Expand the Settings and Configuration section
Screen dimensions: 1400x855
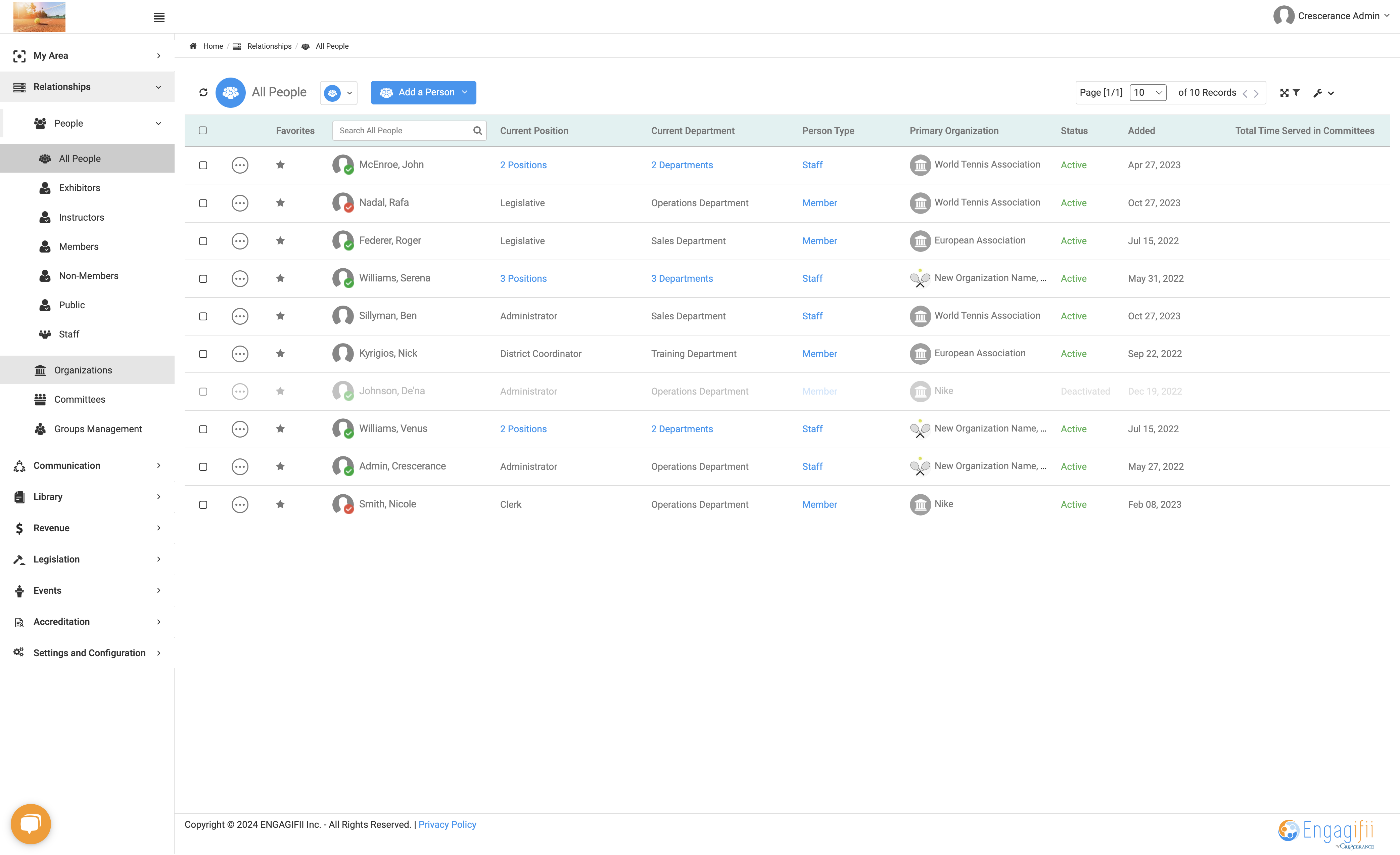pyautogui.click(x=88, y=653)
